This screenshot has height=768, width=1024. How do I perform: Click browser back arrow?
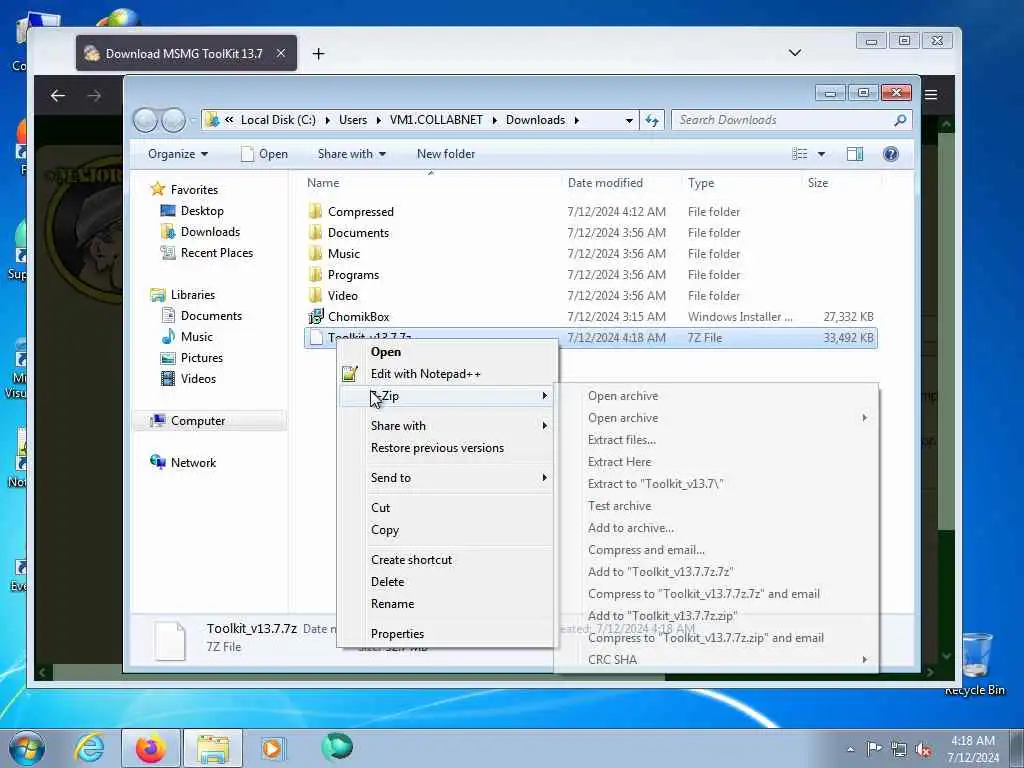tap(58, 95)
